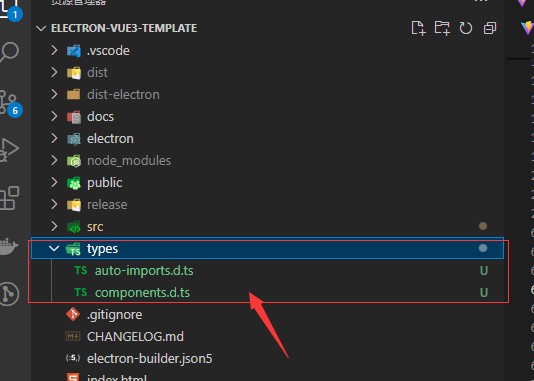Click the src folder code icon
Image resolution: width=534 pixels, height=381 pixels.
(x=74, y=227)
